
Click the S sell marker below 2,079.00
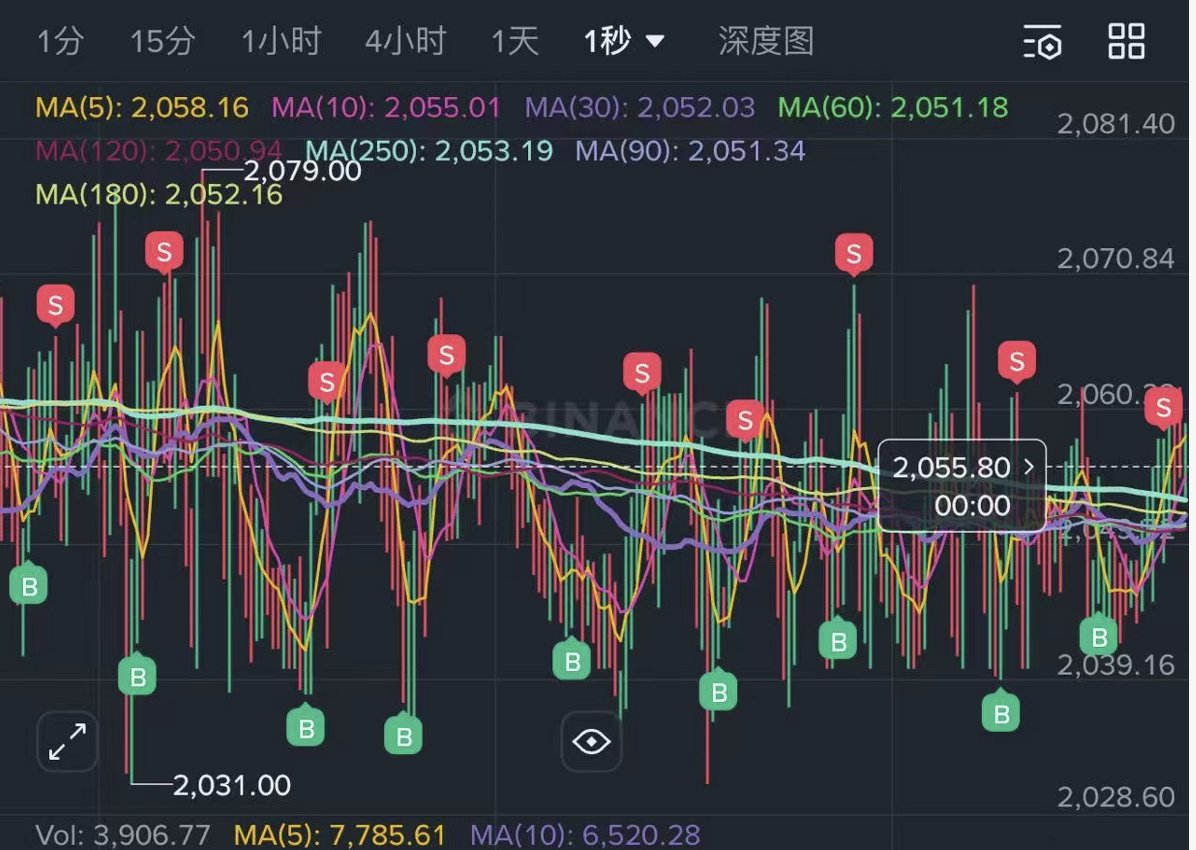(164, 251)
